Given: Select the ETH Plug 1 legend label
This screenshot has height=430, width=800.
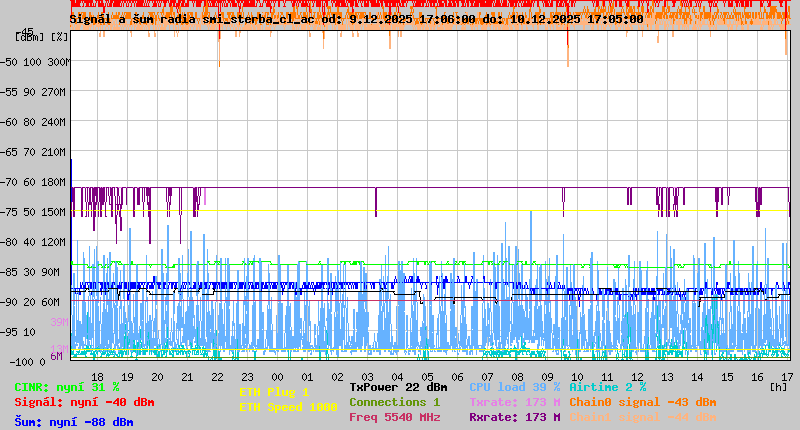Looking at the screenshot, I should [274, 392].
